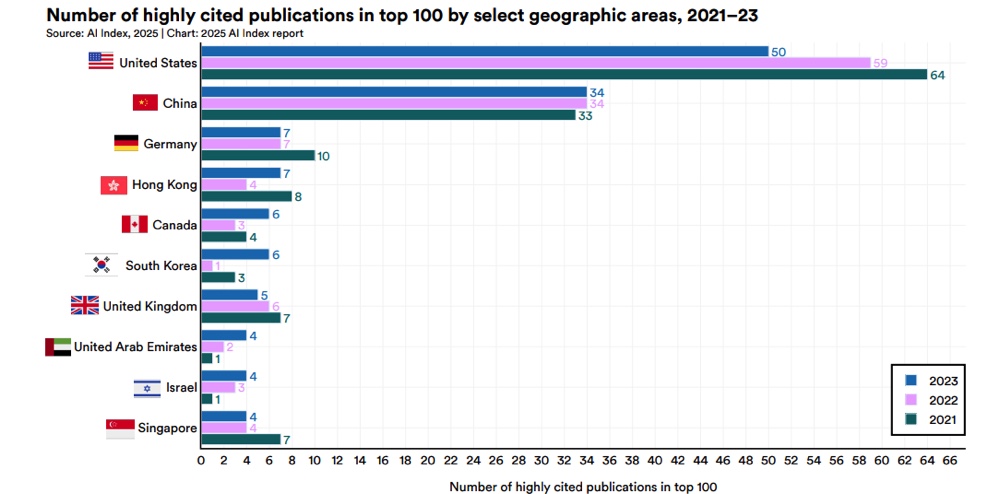This screenshot has height=494, width=1000.
Task: Click the United Kingdom flag icon
Action: pyautogui.click(x=84, y=306)
